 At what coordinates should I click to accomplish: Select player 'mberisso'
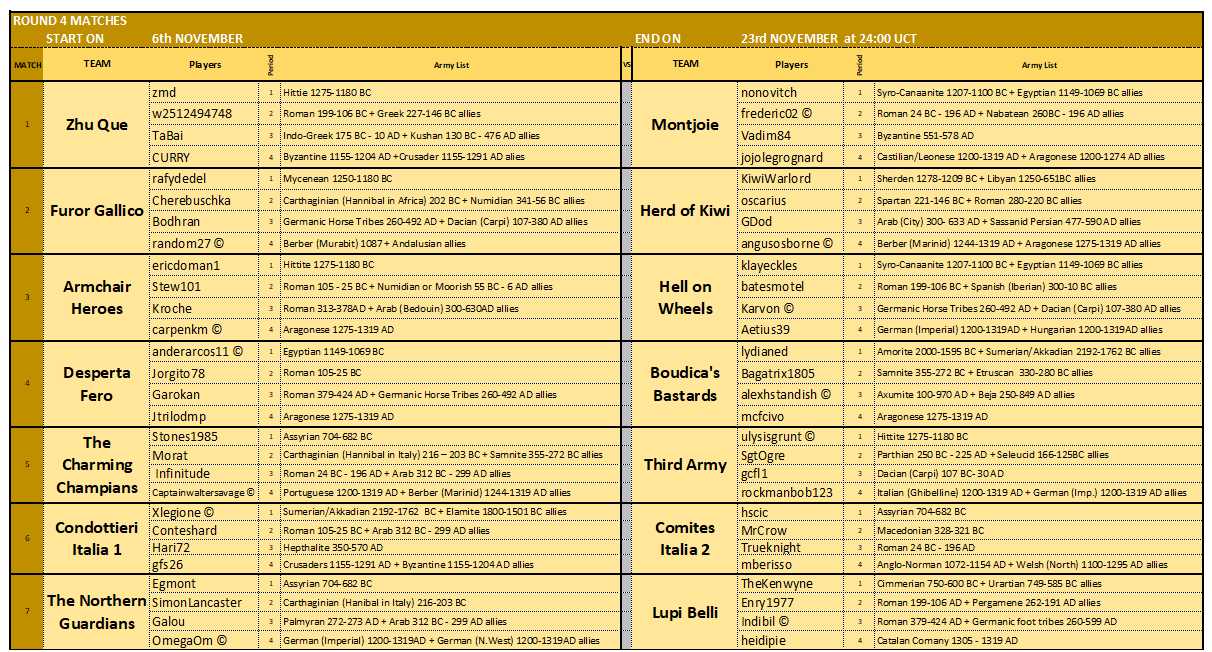(x=766, y=566)
